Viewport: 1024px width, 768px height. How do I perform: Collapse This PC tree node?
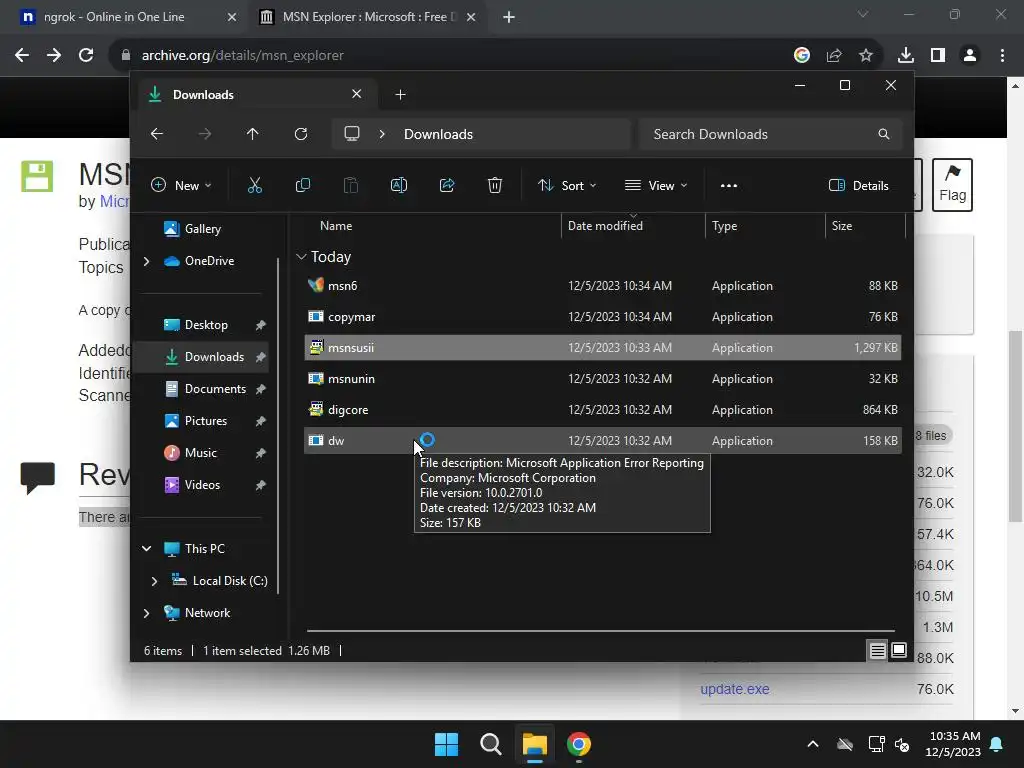[x=146, y=549]
